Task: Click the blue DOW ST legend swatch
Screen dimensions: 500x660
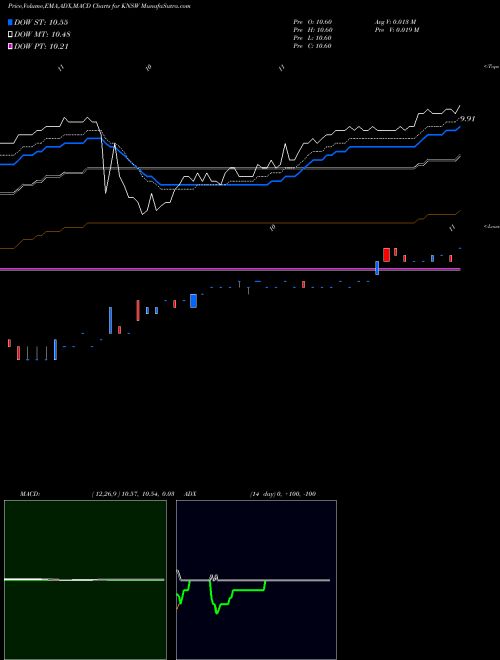Action: (x=10, y=22)
